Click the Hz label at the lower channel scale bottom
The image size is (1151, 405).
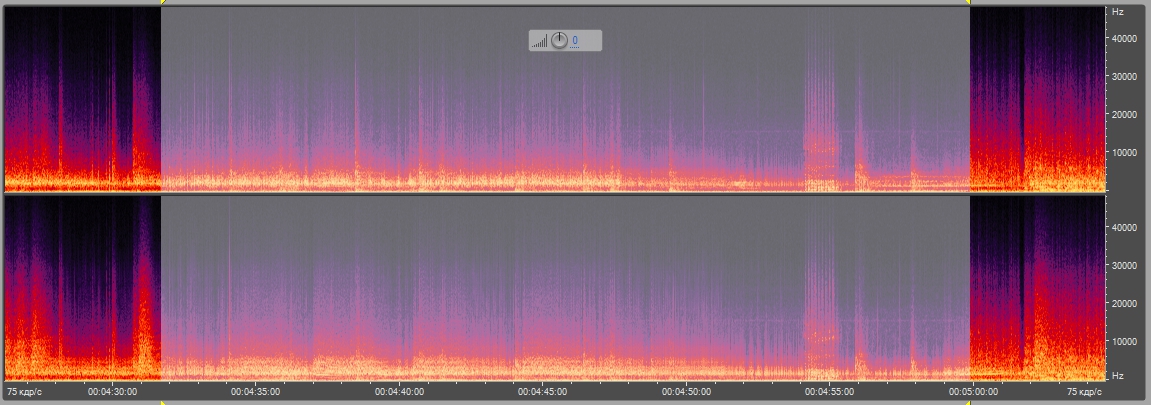pyautogui.click(x=1117, y=376)
